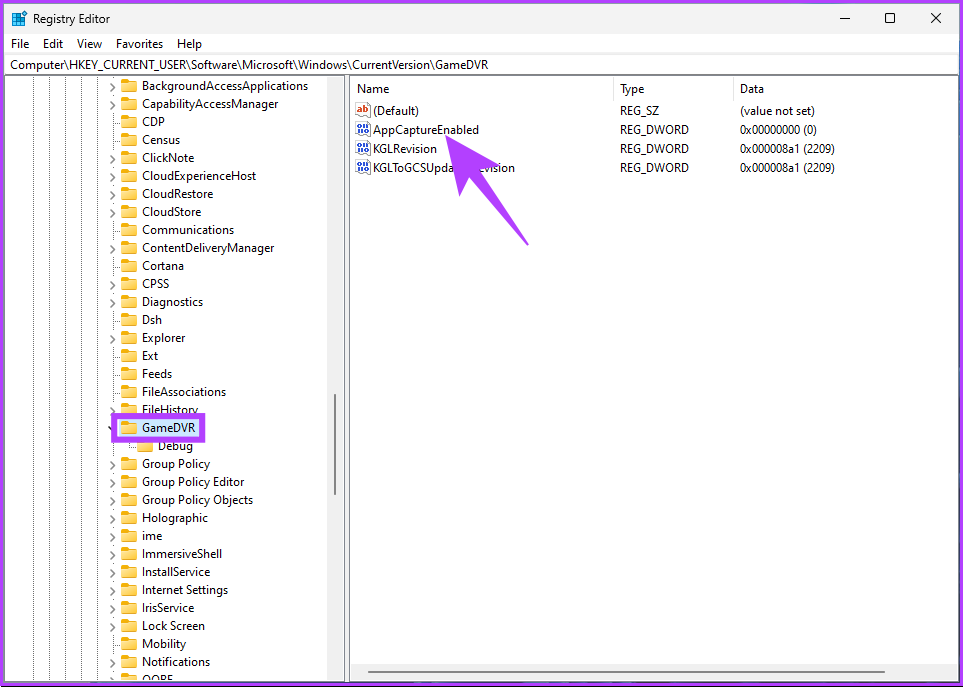This screenshot has height=687, width=963.
Task: Click the horizontal scrollbar in values pane
Action: [x=625, y=672]
